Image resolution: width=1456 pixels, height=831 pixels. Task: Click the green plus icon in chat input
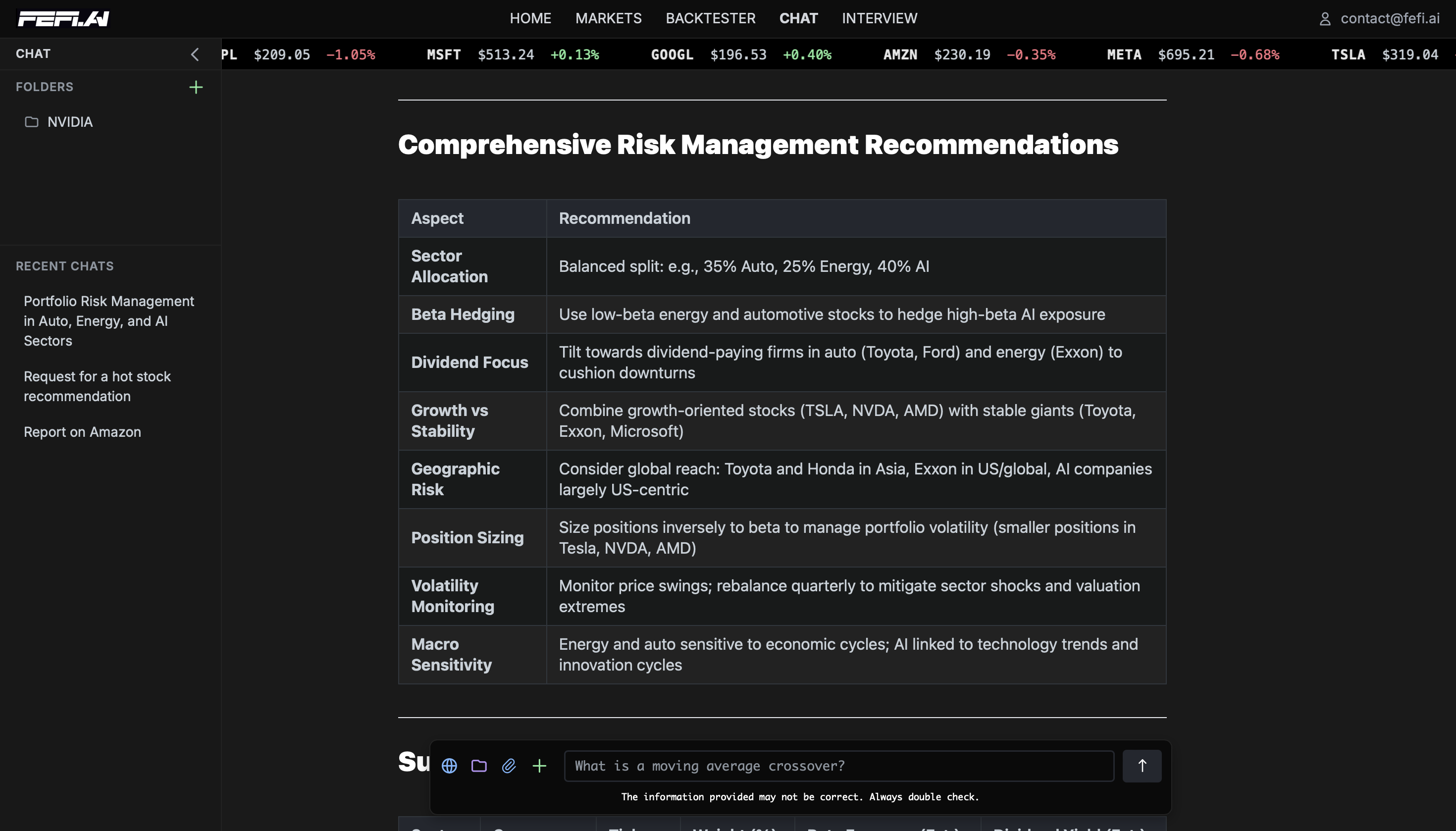(x=539, y=765)
